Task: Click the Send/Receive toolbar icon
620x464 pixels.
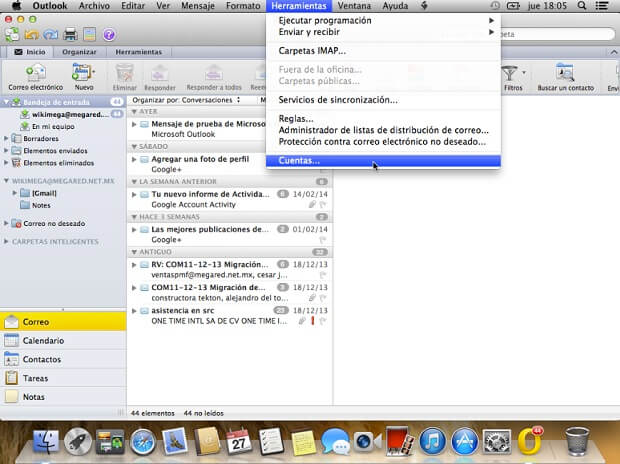Action: 12,35
